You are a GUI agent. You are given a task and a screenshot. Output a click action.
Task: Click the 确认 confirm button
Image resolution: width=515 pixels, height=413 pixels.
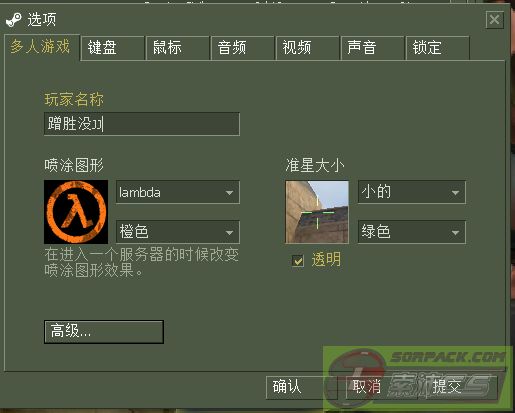click(302, 387)
